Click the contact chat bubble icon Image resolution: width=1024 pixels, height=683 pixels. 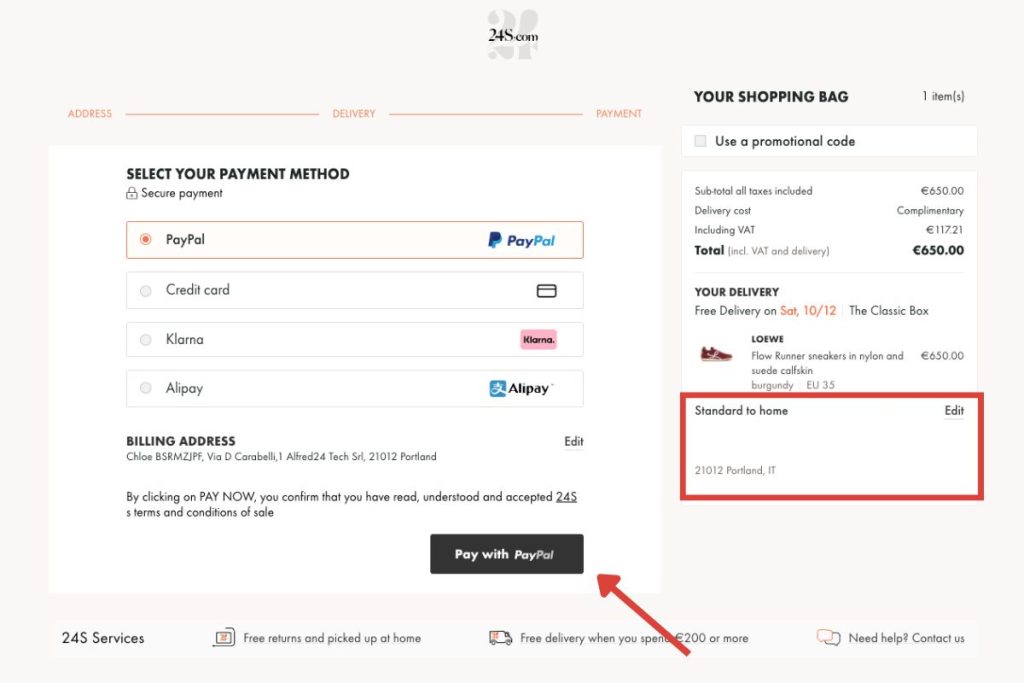coord(828,638)
